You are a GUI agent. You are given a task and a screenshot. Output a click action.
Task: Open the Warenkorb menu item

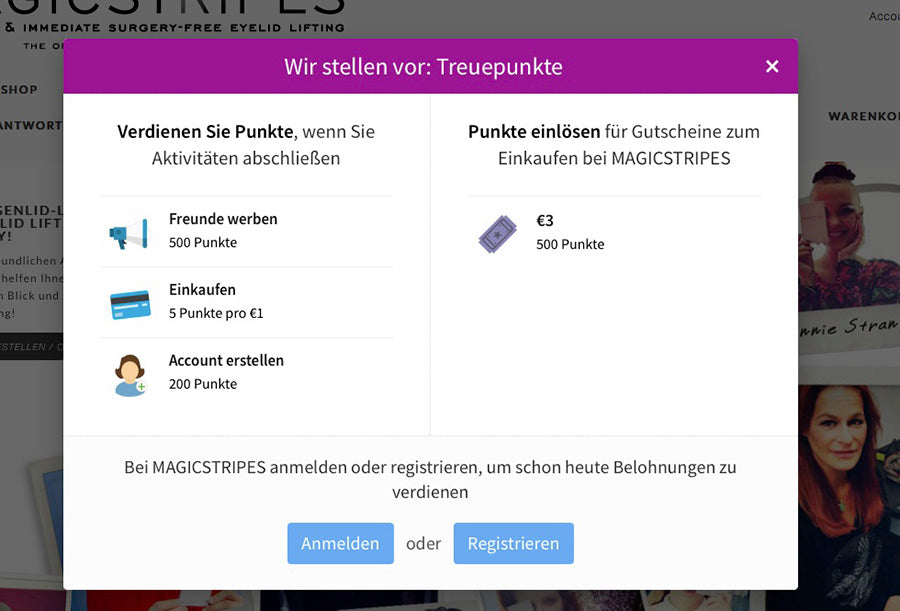pos(862,117)
